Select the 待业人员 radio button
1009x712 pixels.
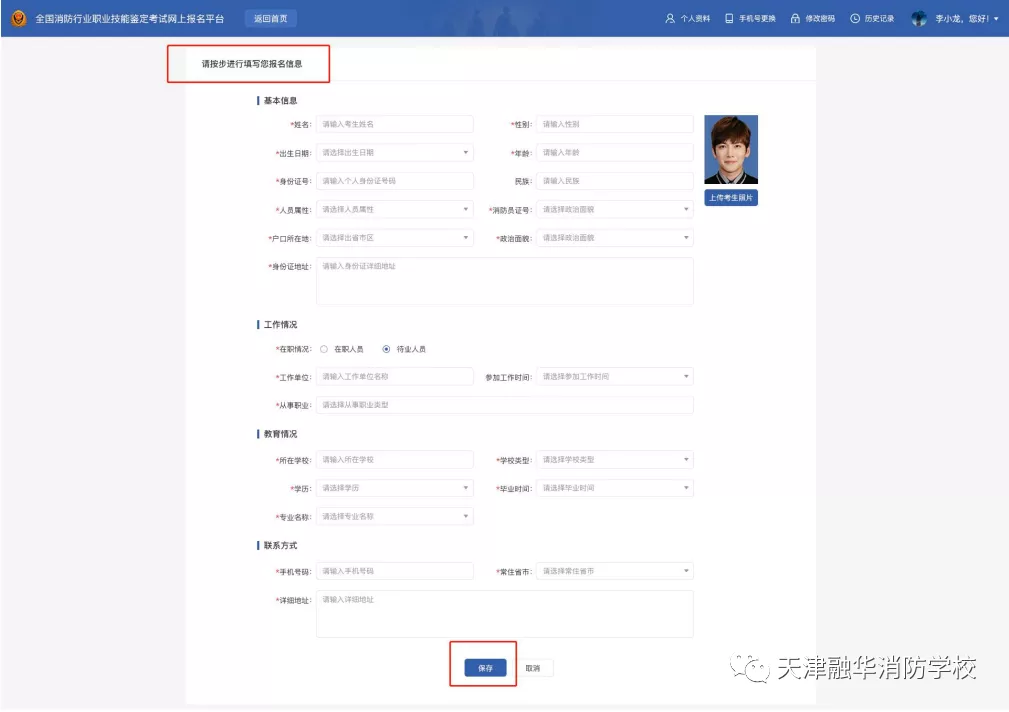(384, 349)
